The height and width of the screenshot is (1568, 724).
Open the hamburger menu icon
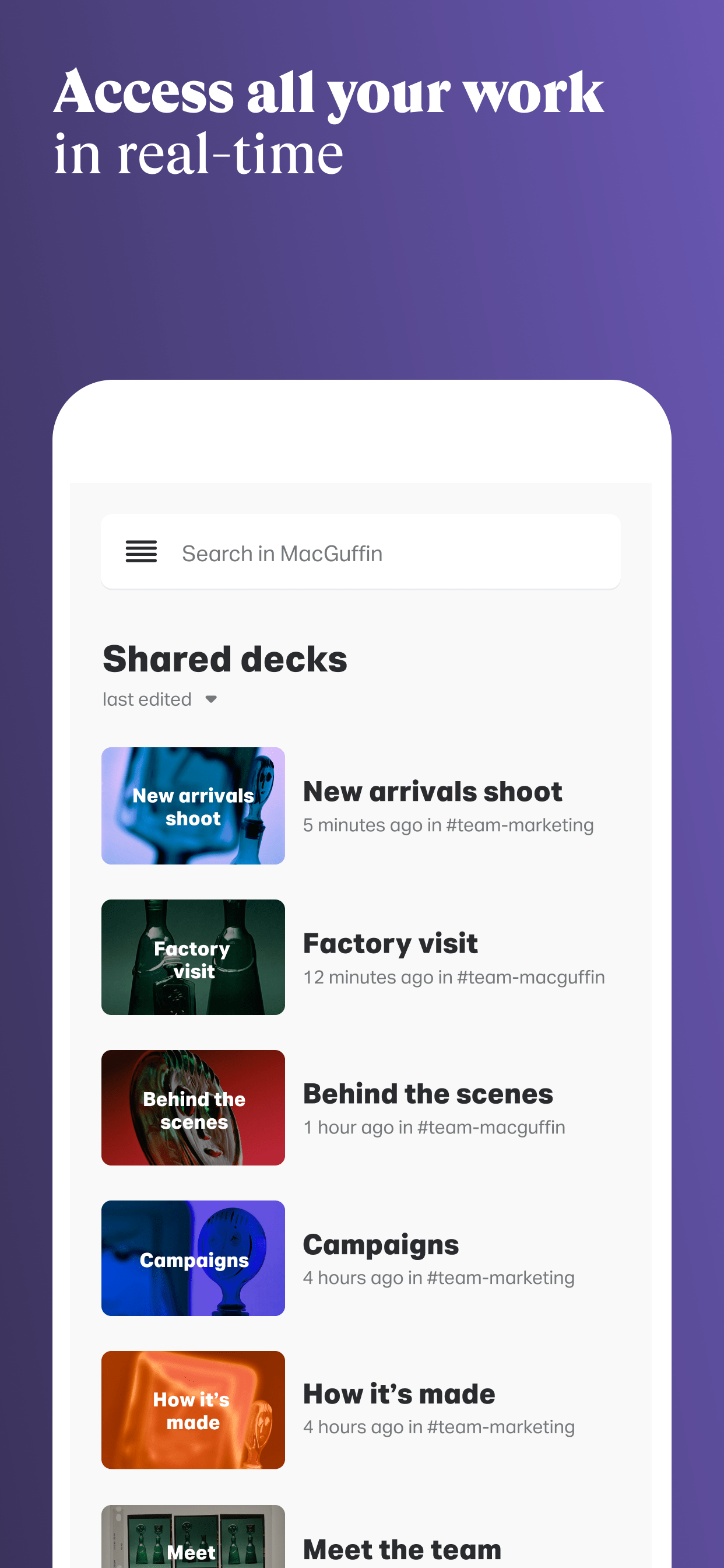click(141, 551)
